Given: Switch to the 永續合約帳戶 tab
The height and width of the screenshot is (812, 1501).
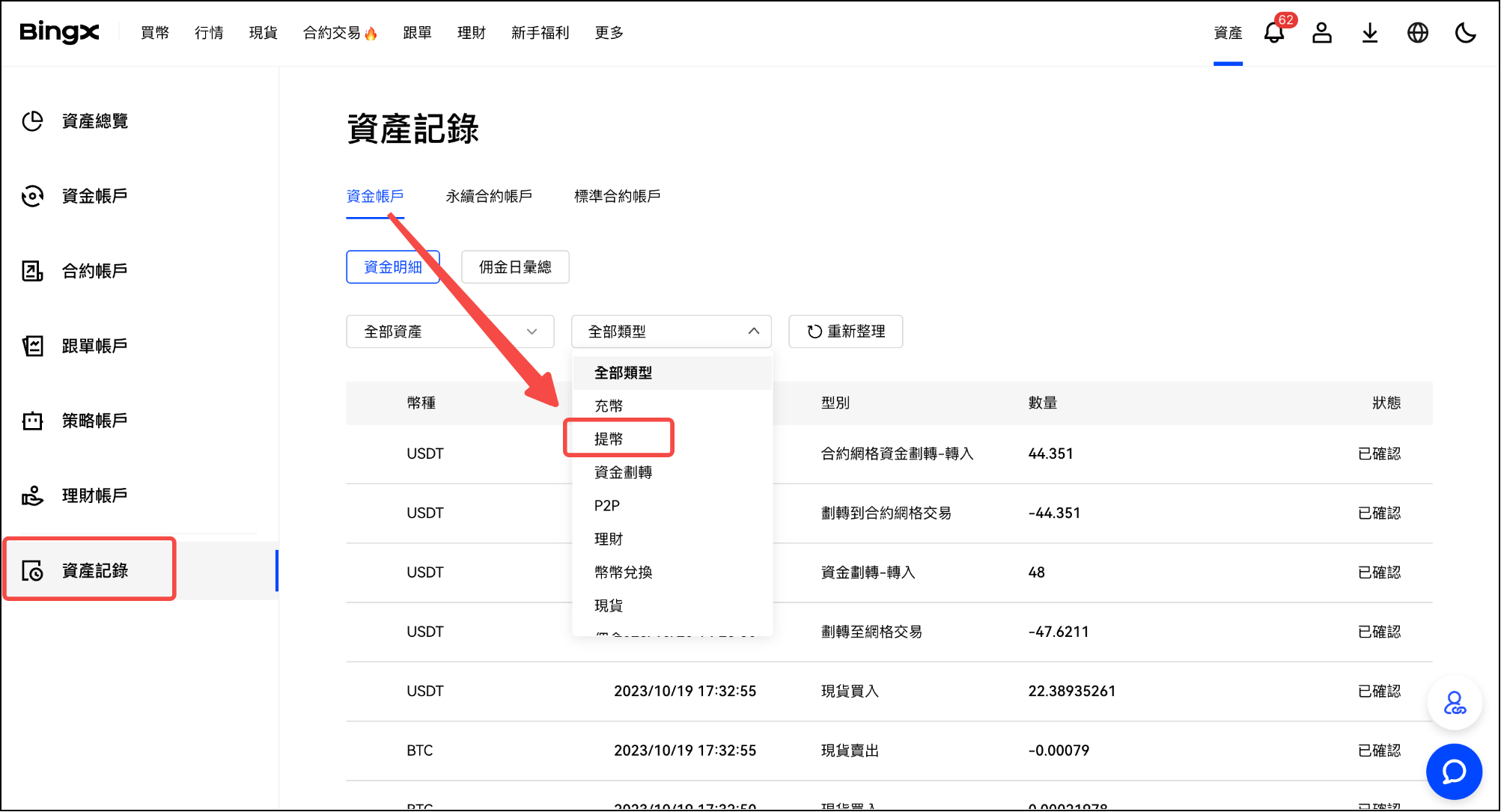Looking at the screenshot, I should coord(489,196).
